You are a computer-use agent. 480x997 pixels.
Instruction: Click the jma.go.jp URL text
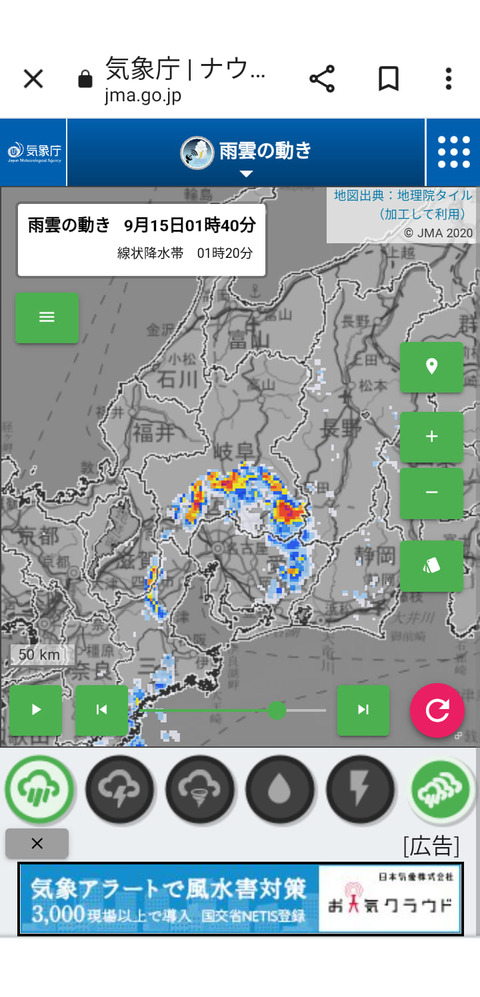[x=143, y=96]
